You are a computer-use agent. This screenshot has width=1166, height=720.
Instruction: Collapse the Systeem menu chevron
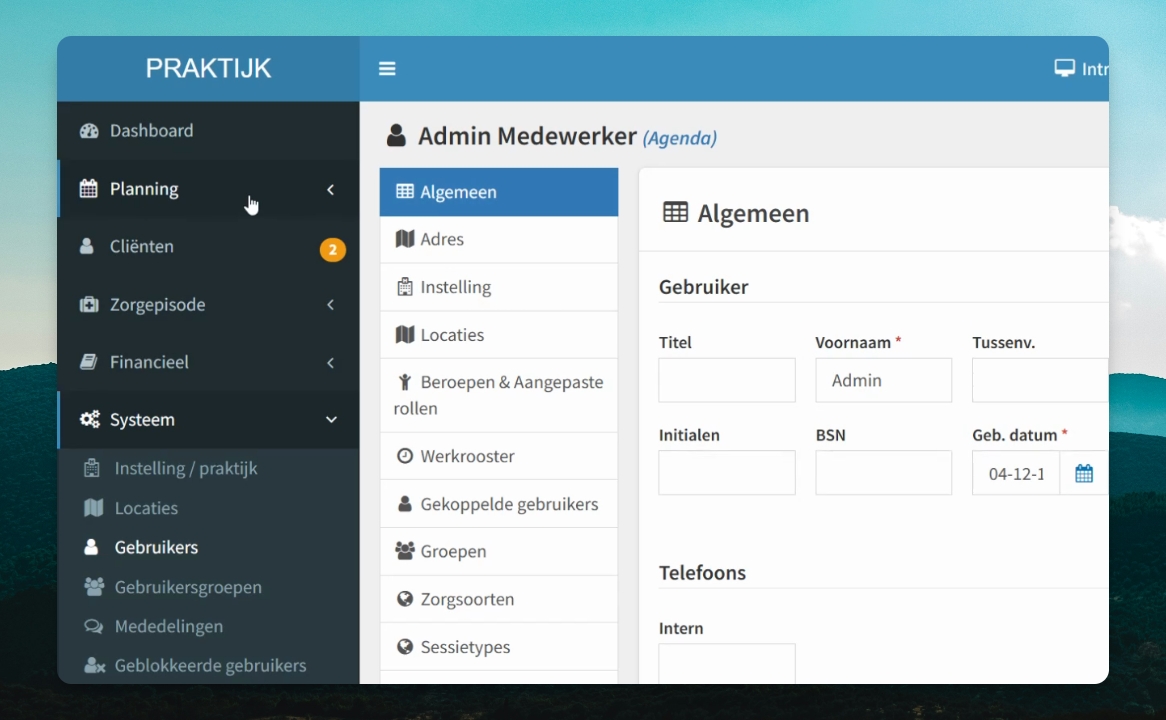pos(331,420)
